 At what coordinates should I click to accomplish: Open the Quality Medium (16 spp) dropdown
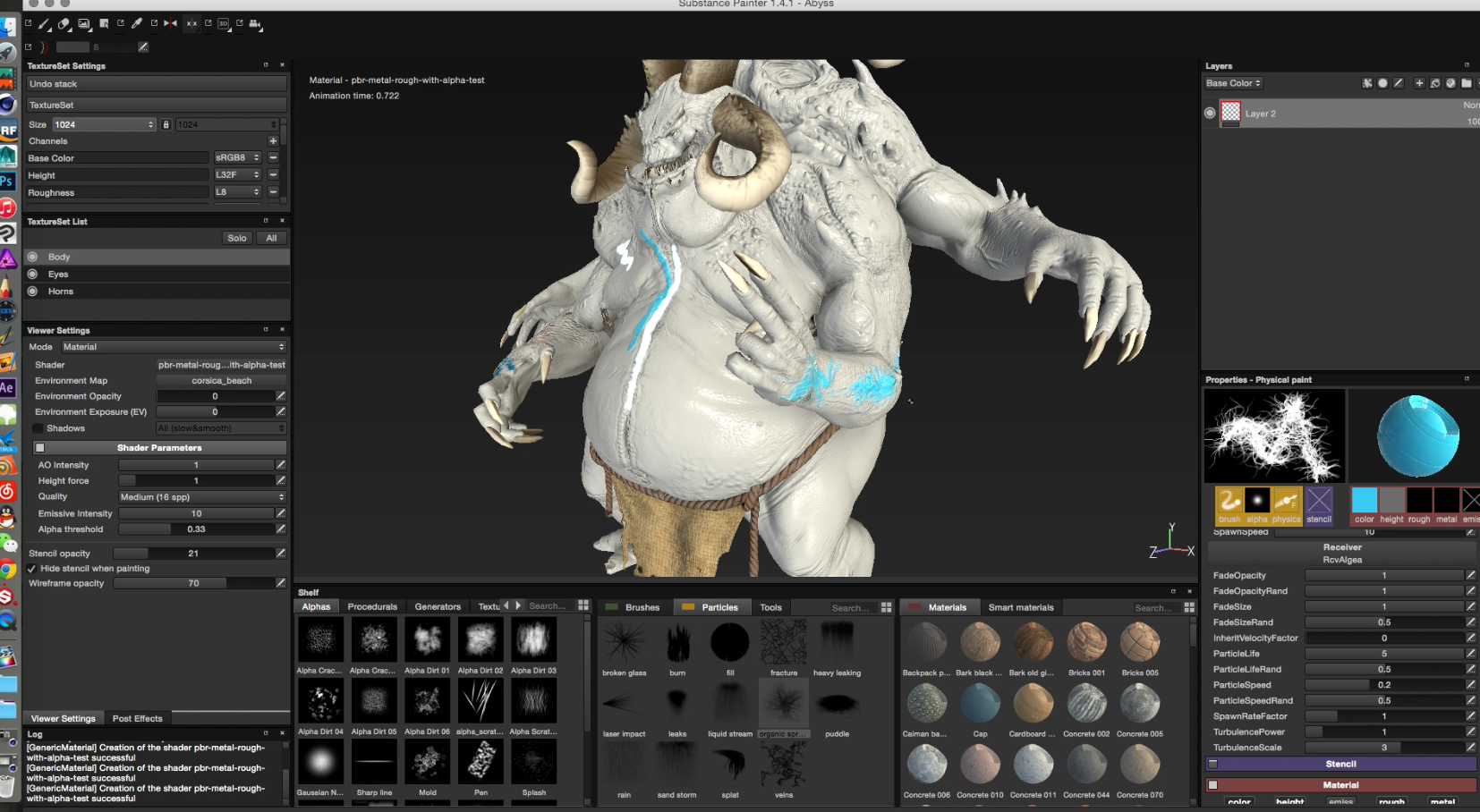click(x=202, y=497)
